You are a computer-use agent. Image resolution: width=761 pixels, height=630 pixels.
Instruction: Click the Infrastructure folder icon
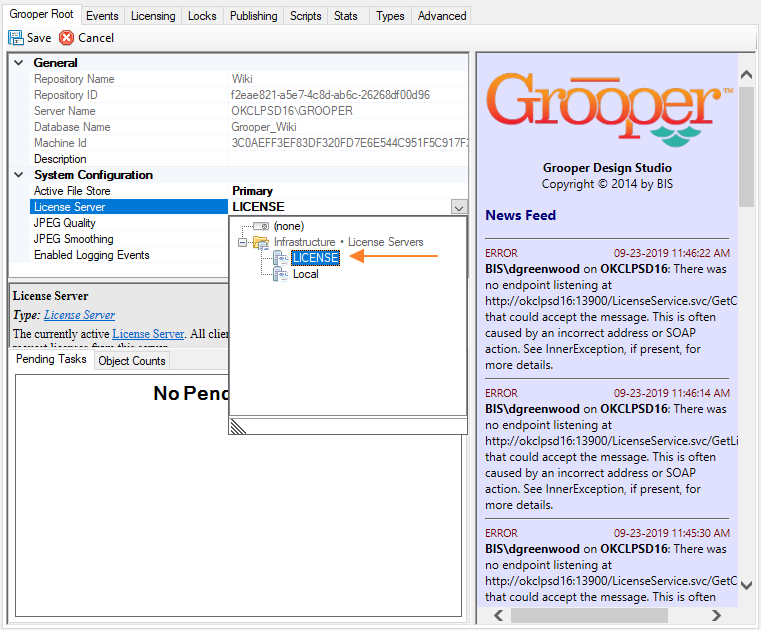pos(261,242)
